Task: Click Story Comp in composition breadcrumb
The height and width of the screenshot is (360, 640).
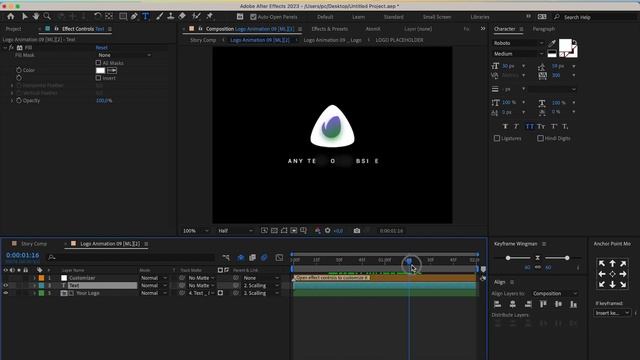Action: 203,40
